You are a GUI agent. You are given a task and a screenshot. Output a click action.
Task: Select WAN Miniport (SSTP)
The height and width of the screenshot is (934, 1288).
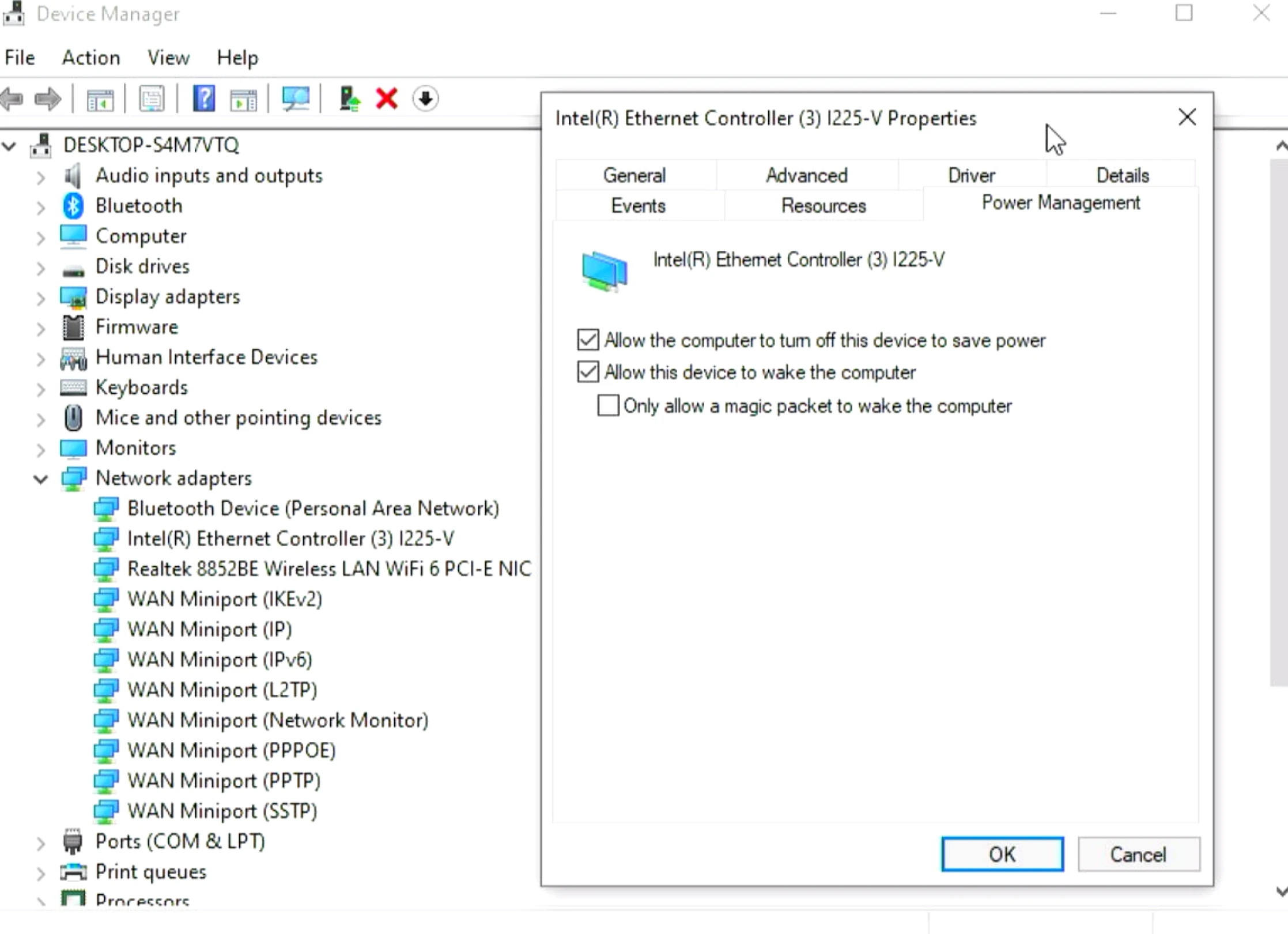click(222, 811)
